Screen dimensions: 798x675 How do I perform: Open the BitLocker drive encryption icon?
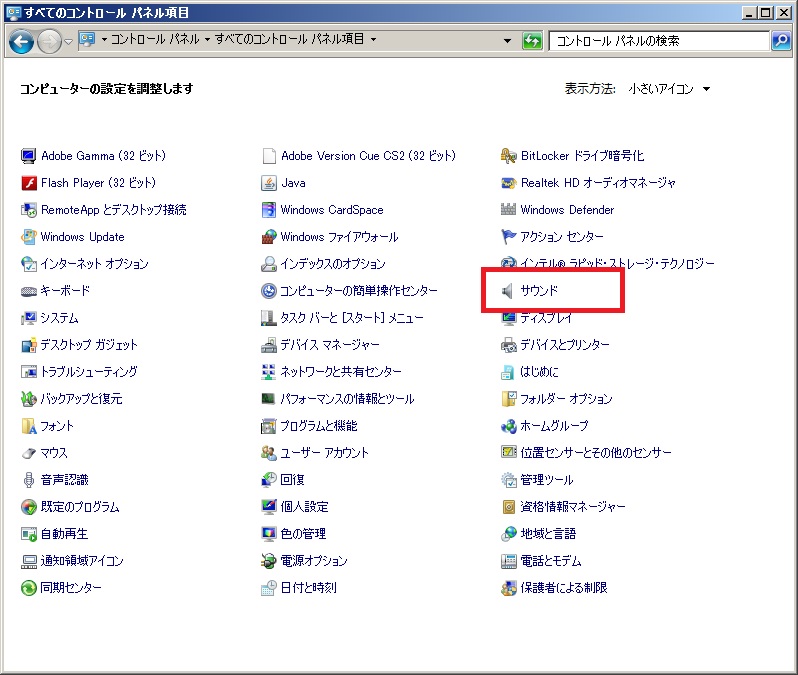508,156
